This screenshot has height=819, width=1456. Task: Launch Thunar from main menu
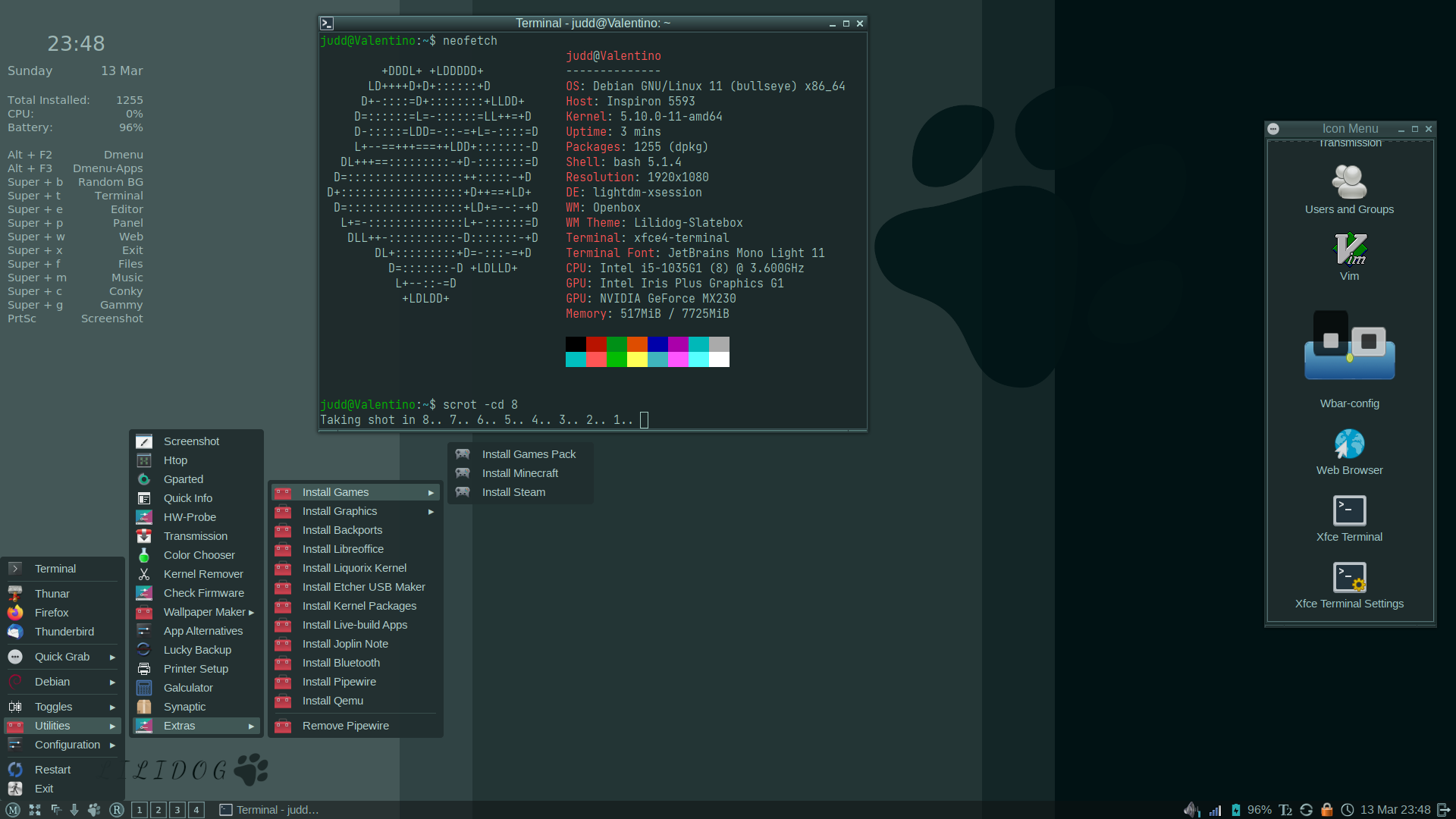coord(62,594)
